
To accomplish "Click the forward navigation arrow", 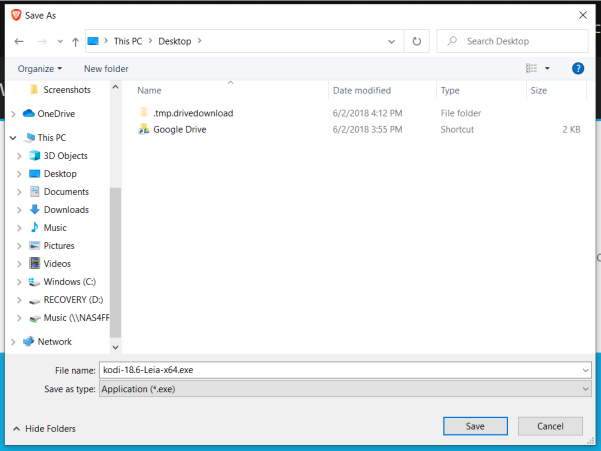I will 42,41.
